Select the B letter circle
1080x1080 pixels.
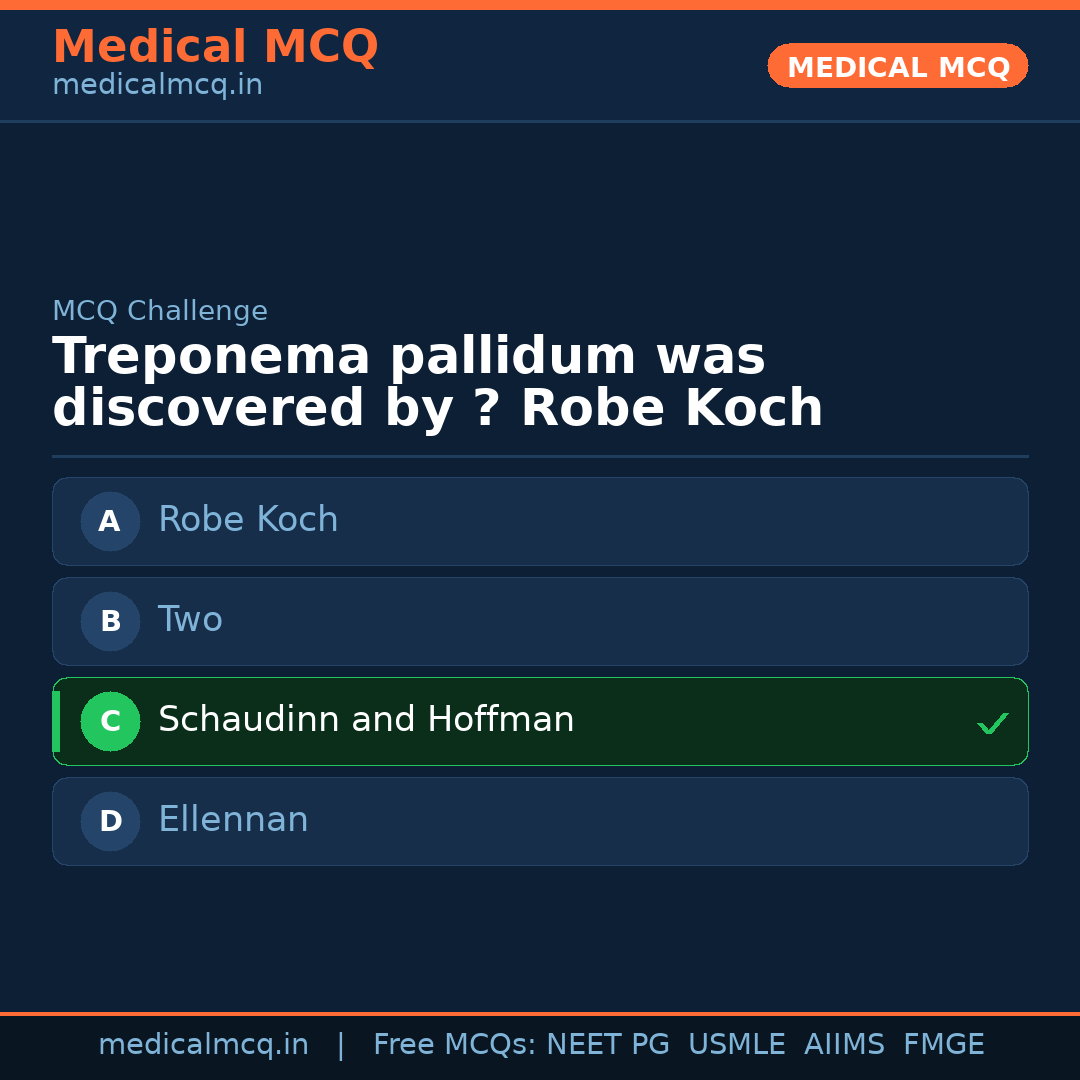pyautogui.click(x=110, y=621)
